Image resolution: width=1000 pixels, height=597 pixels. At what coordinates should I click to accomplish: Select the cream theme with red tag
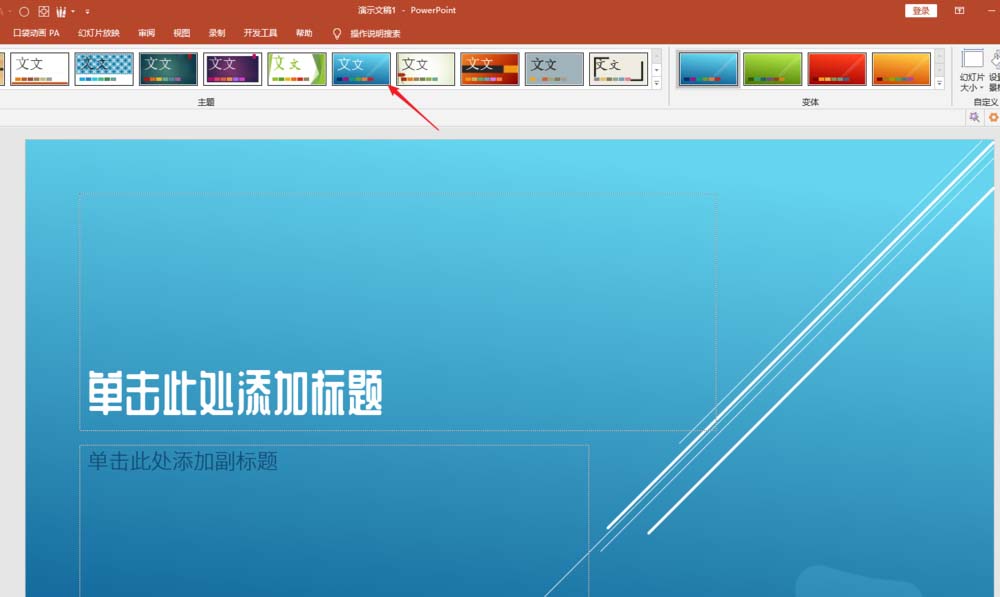(425, 69)
